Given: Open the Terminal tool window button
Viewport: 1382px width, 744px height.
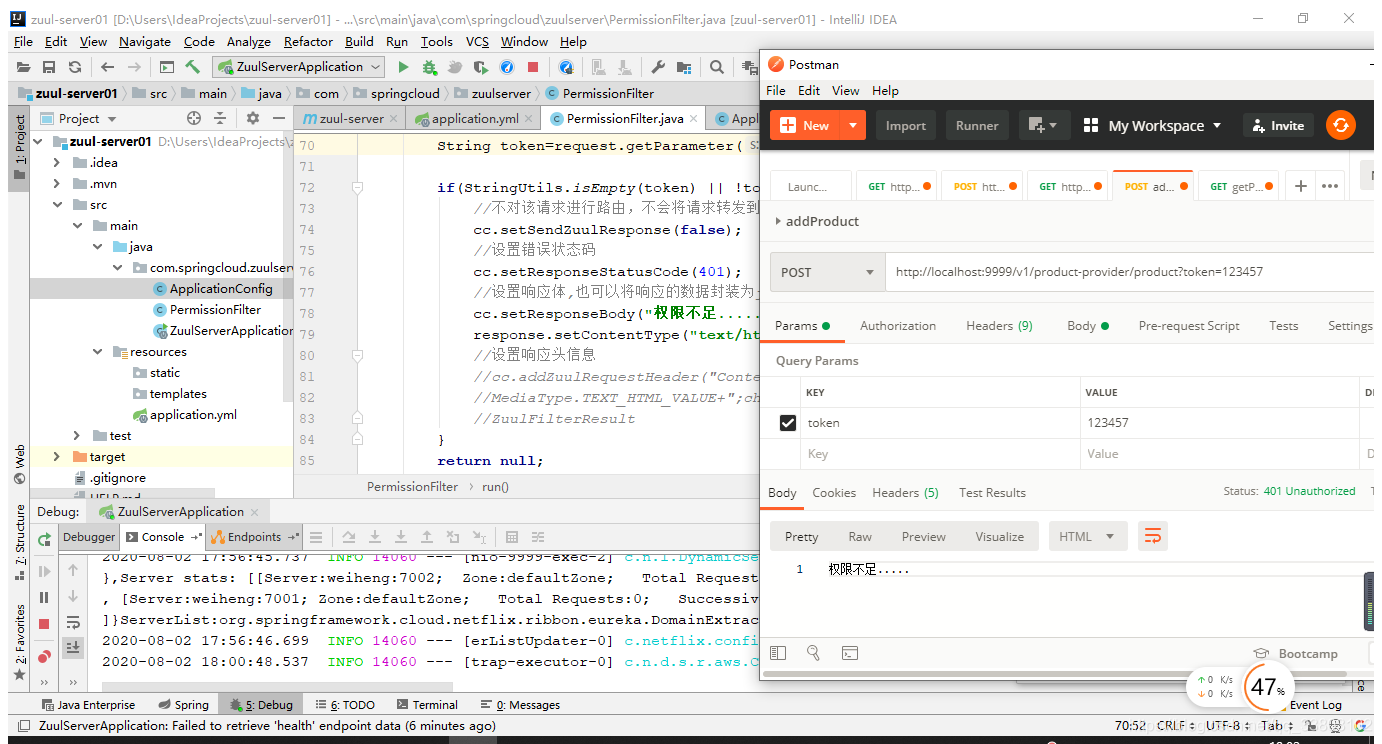Looking at the screenshot, I should point(427,705).
